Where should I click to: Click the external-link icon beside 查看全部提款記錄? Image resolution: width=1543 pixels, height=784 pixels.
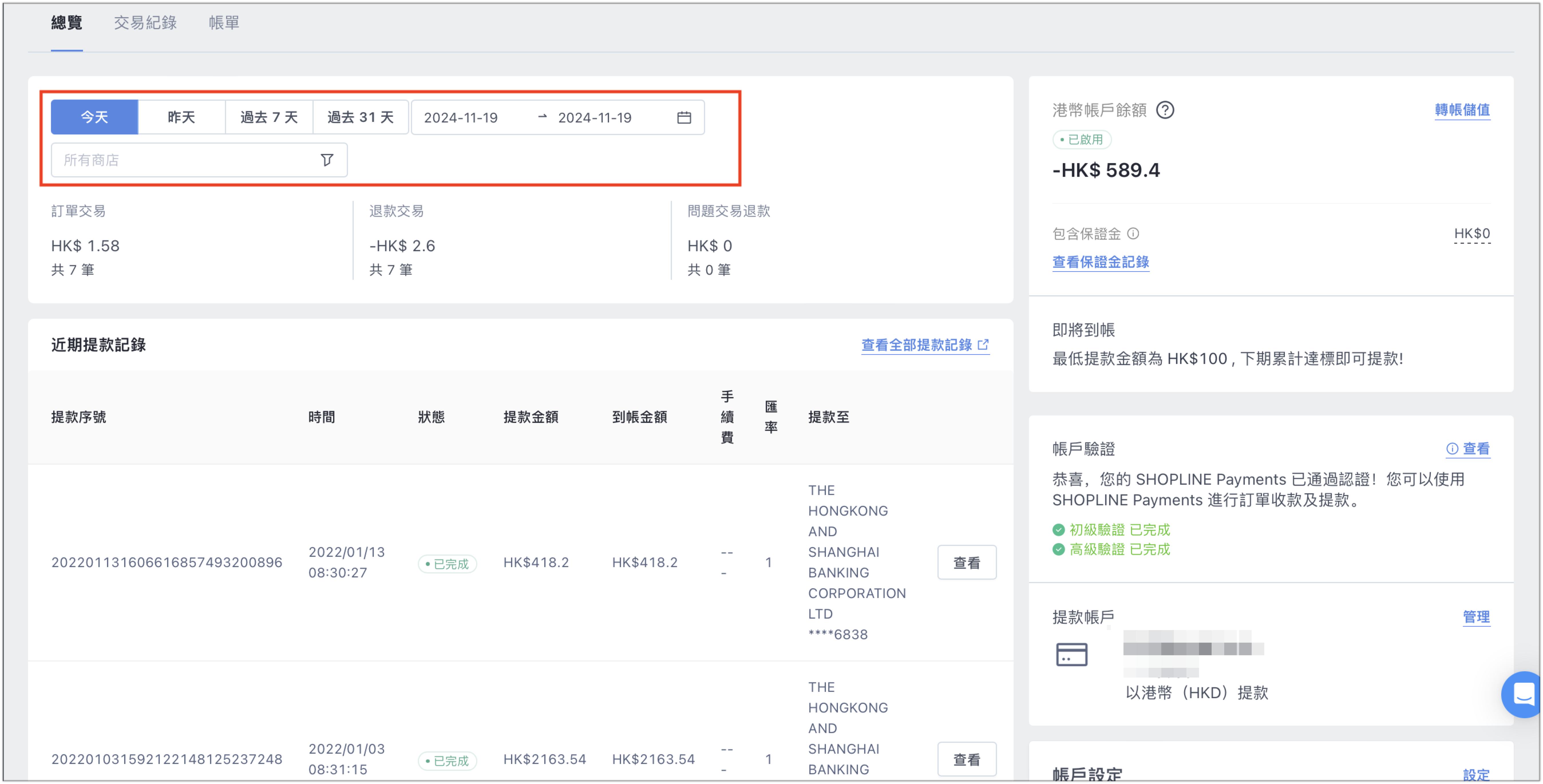[x=983, y=345]
